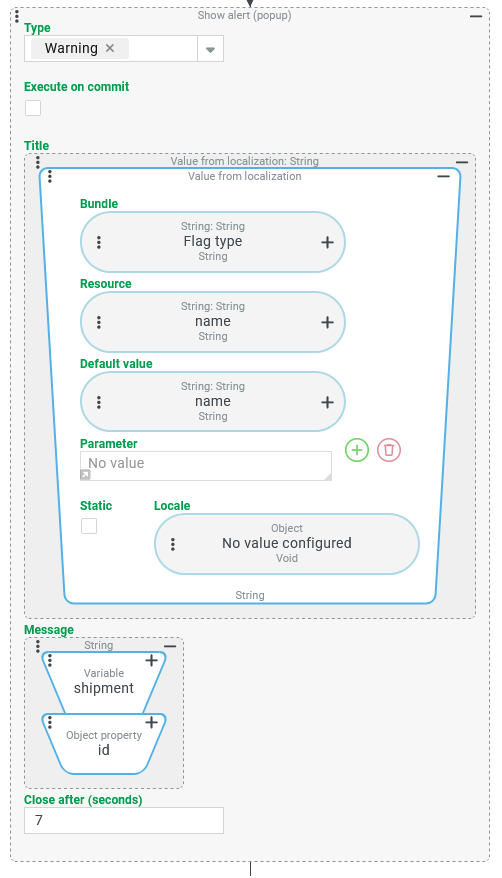
Task: Collapse the inner Value from localization block
Action: pos(443,176)
